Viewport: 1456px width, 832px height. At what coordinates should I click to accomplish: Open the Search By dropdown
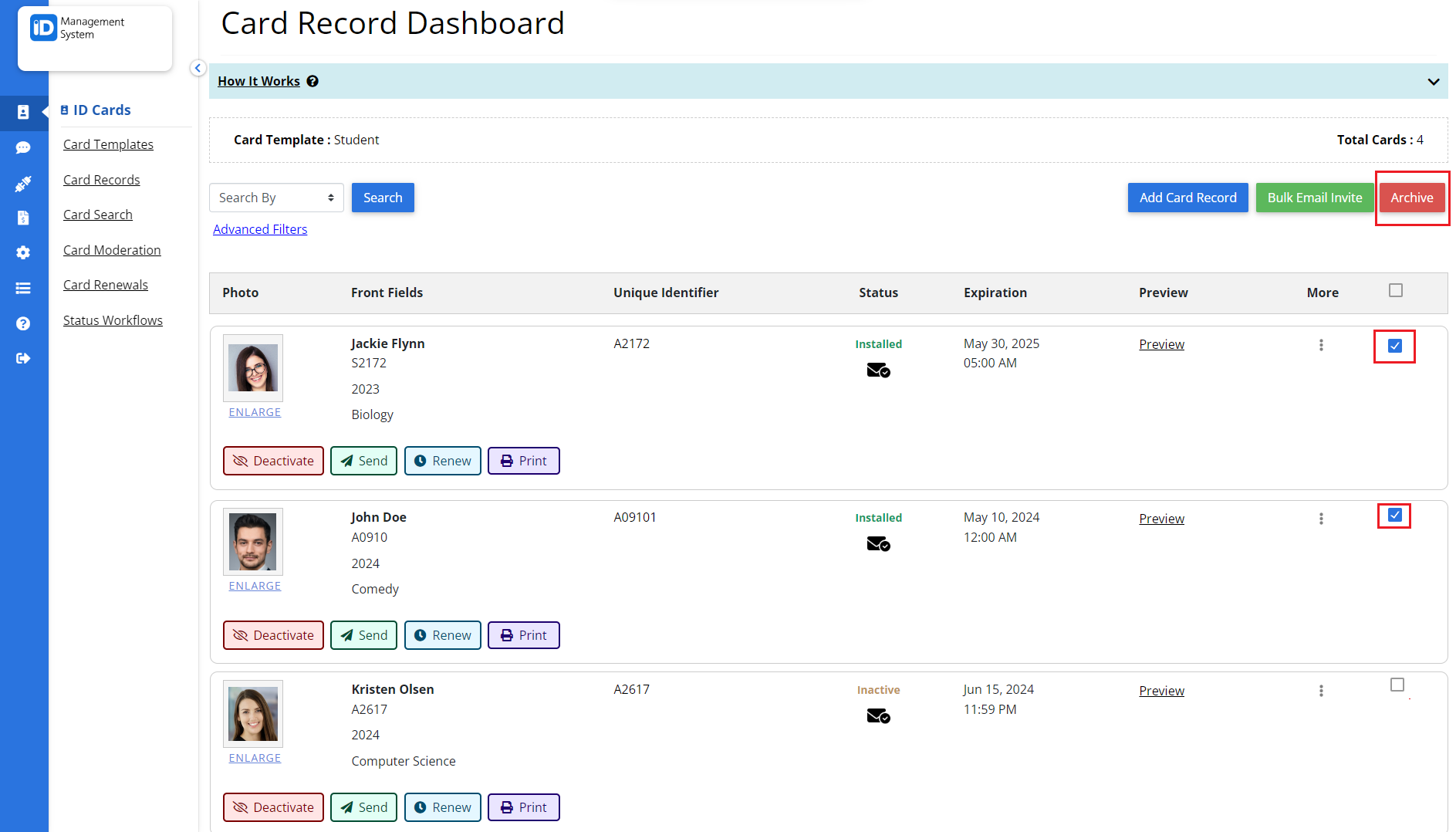(275, 198)
